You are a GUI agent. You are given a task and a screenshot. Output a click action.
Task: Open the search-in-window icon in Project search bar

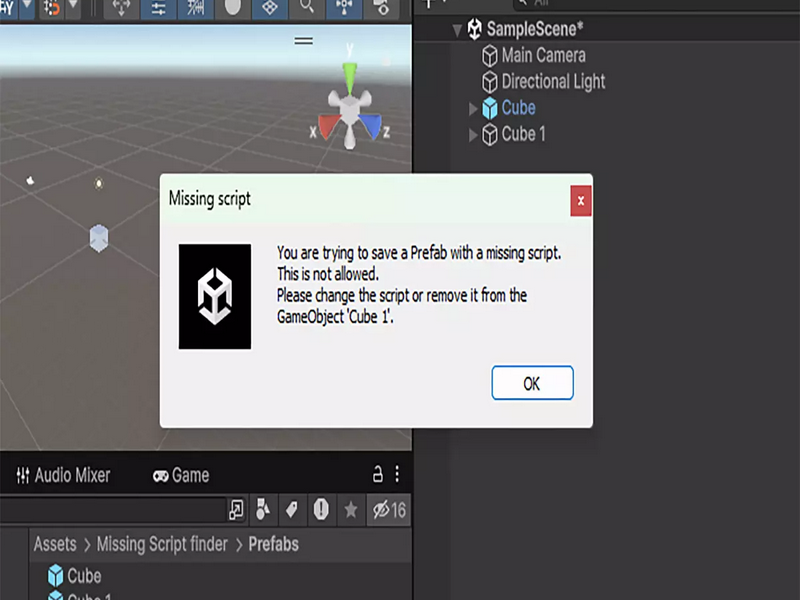pos(236,509)
